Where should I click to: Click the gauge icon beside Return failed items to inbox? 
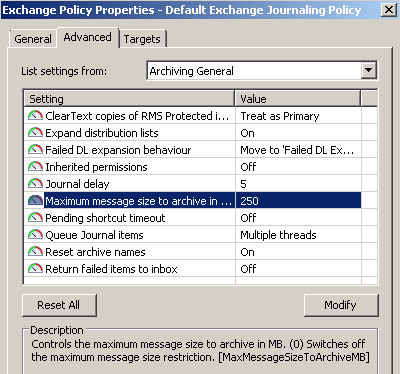tap(35, 269)
